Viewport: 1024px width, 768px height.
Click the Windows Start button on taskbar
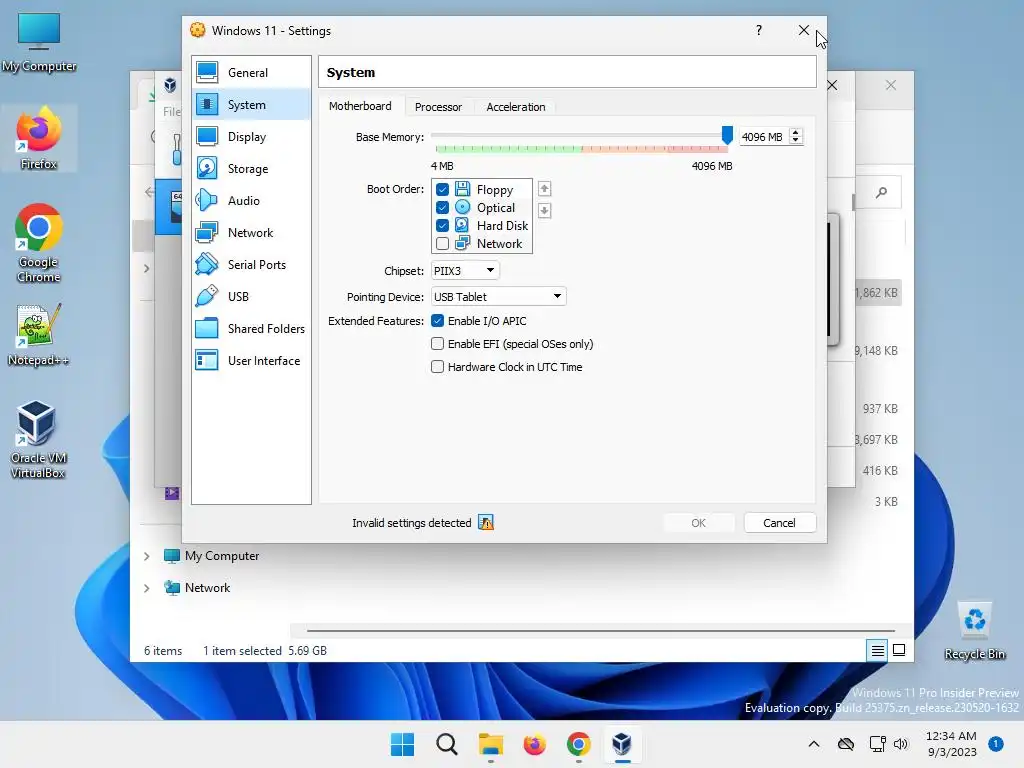(x=402, y=744)
